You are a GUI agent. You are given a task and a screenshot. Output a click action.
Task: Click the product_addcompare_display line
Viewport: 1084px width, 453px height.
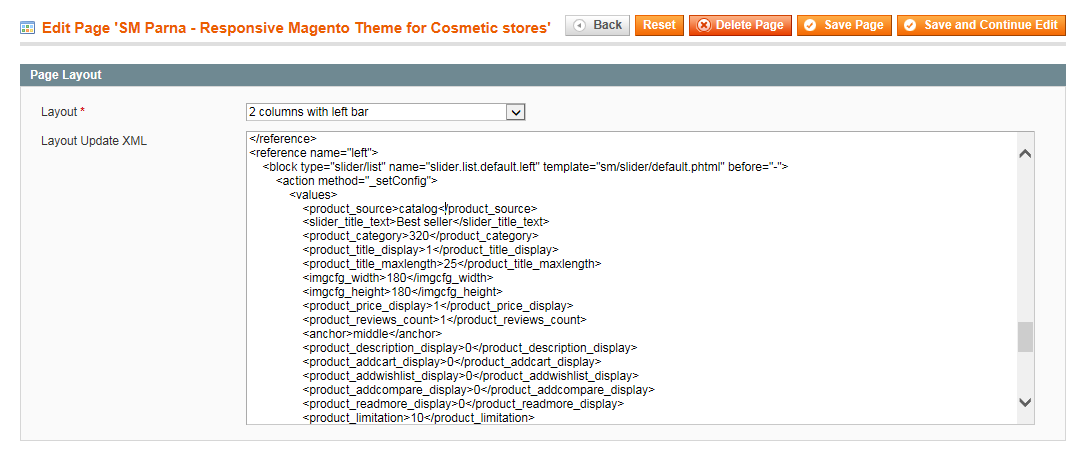click(x=478, y=388)
